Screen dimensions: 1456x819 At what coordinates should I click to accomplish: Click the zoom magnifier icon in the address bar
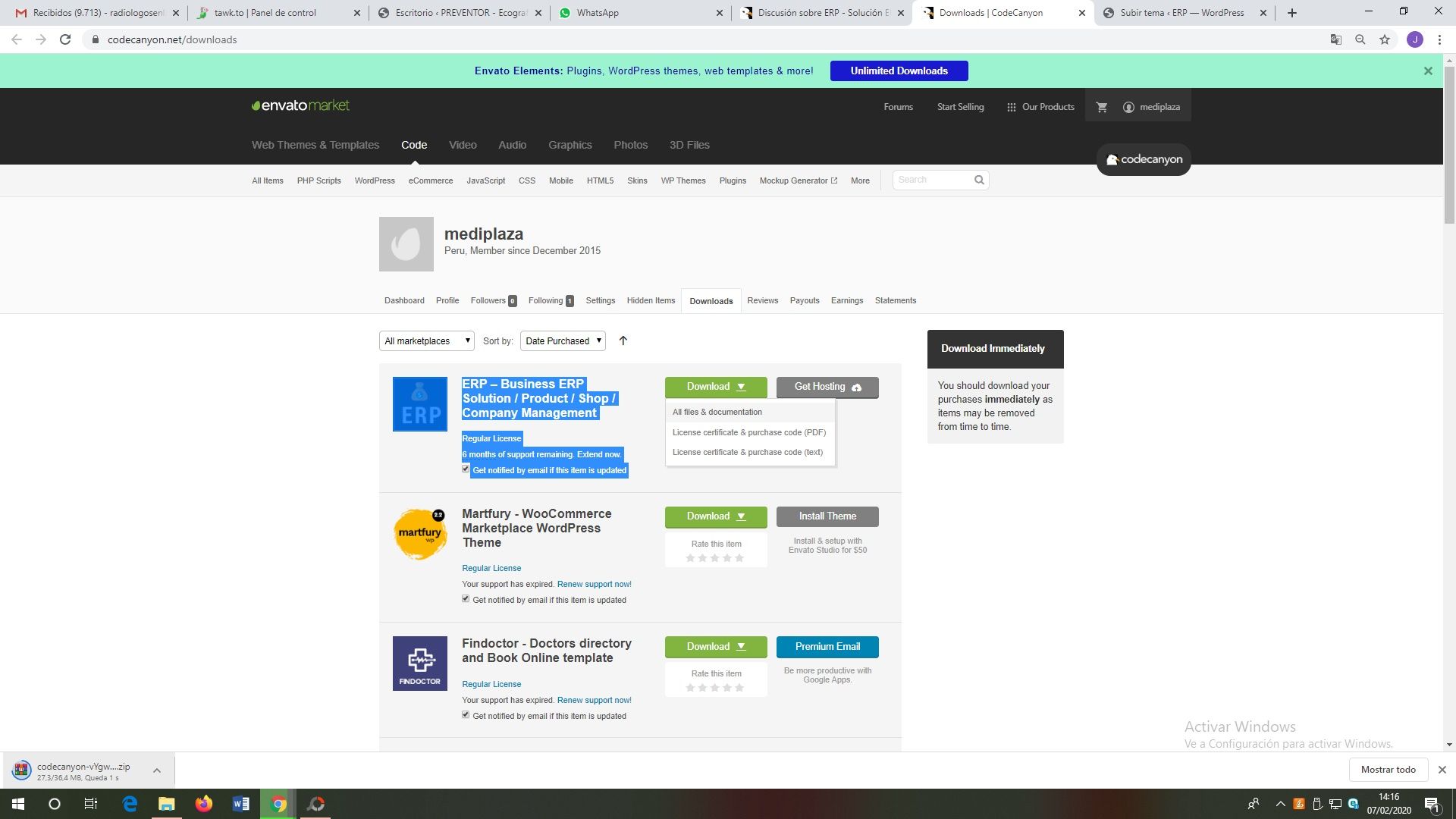1360,39
